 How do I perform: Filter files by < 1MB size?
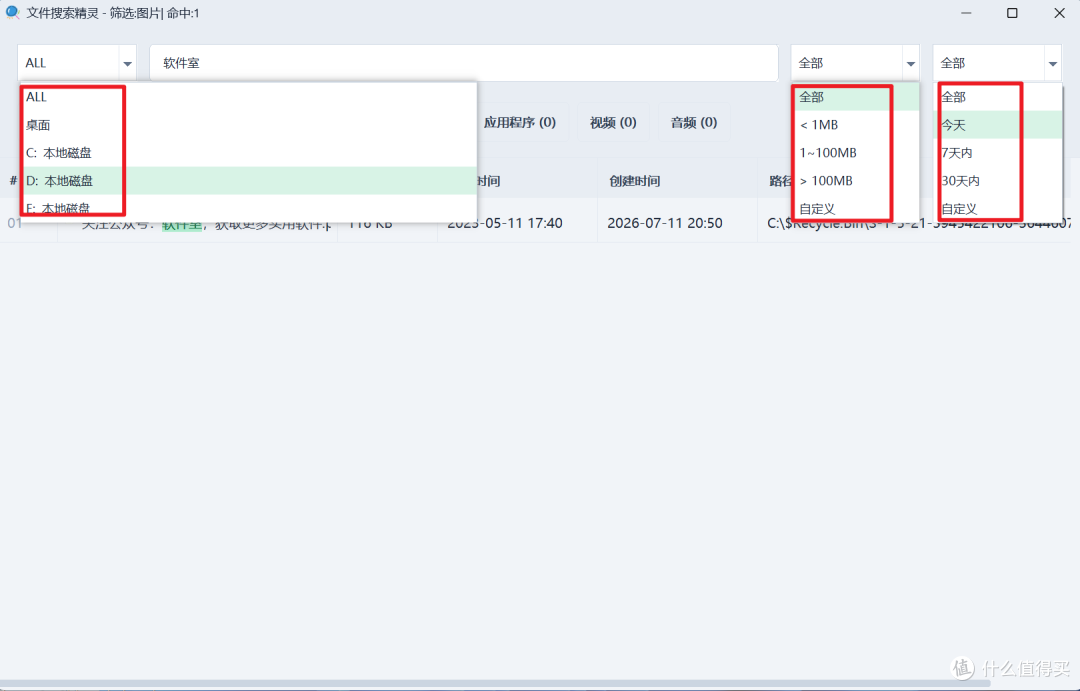(855, 125)
